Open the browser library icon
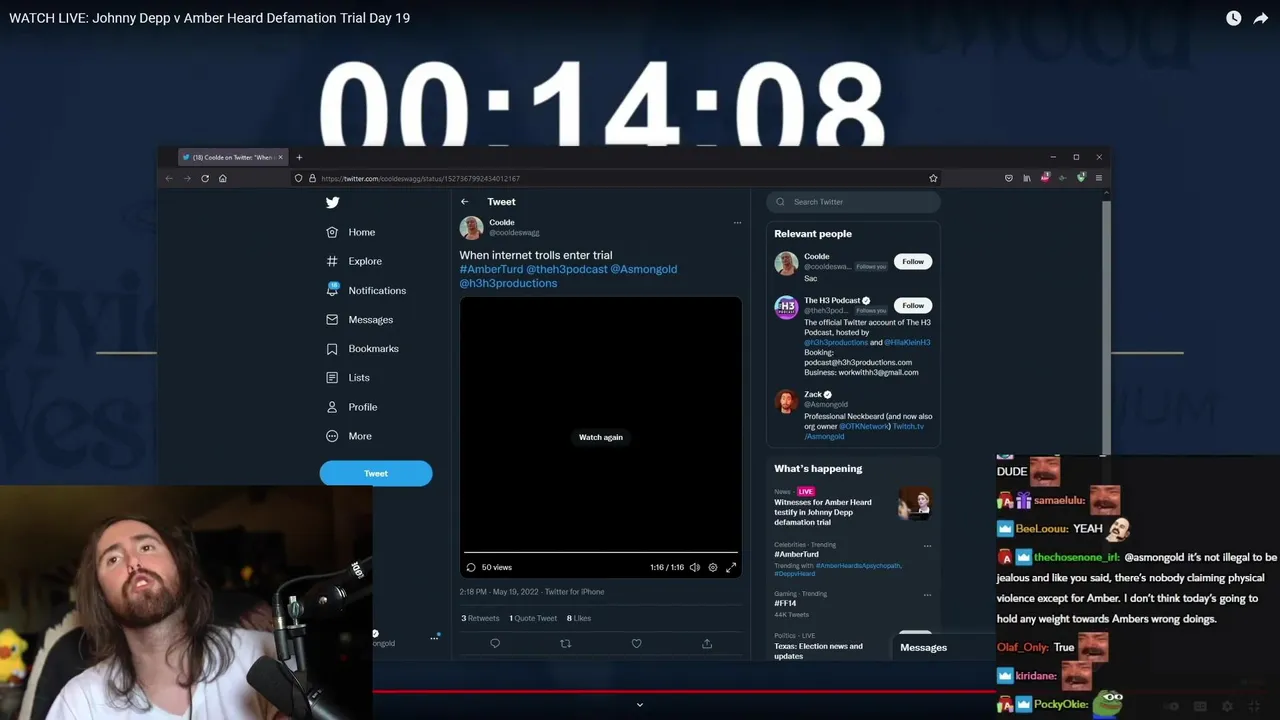 (x=1027, y=178)
